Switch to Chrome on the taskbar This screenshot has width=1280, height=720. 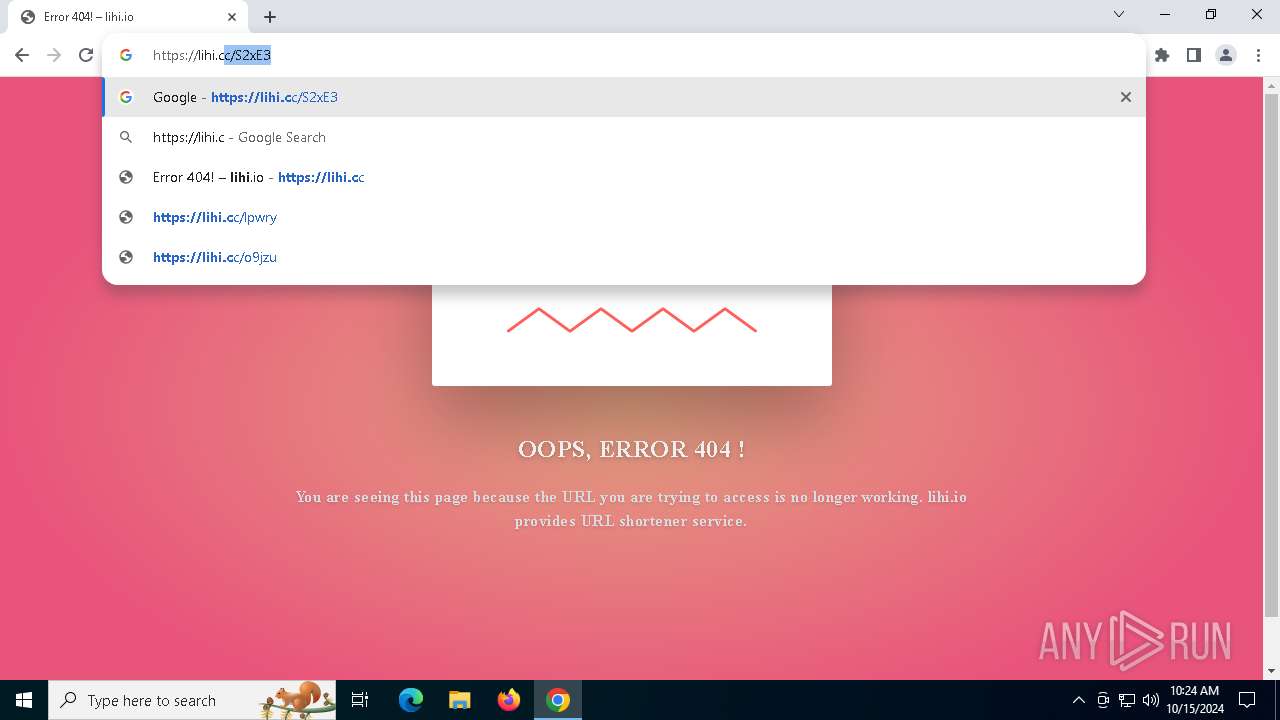[x=558, y=700]
